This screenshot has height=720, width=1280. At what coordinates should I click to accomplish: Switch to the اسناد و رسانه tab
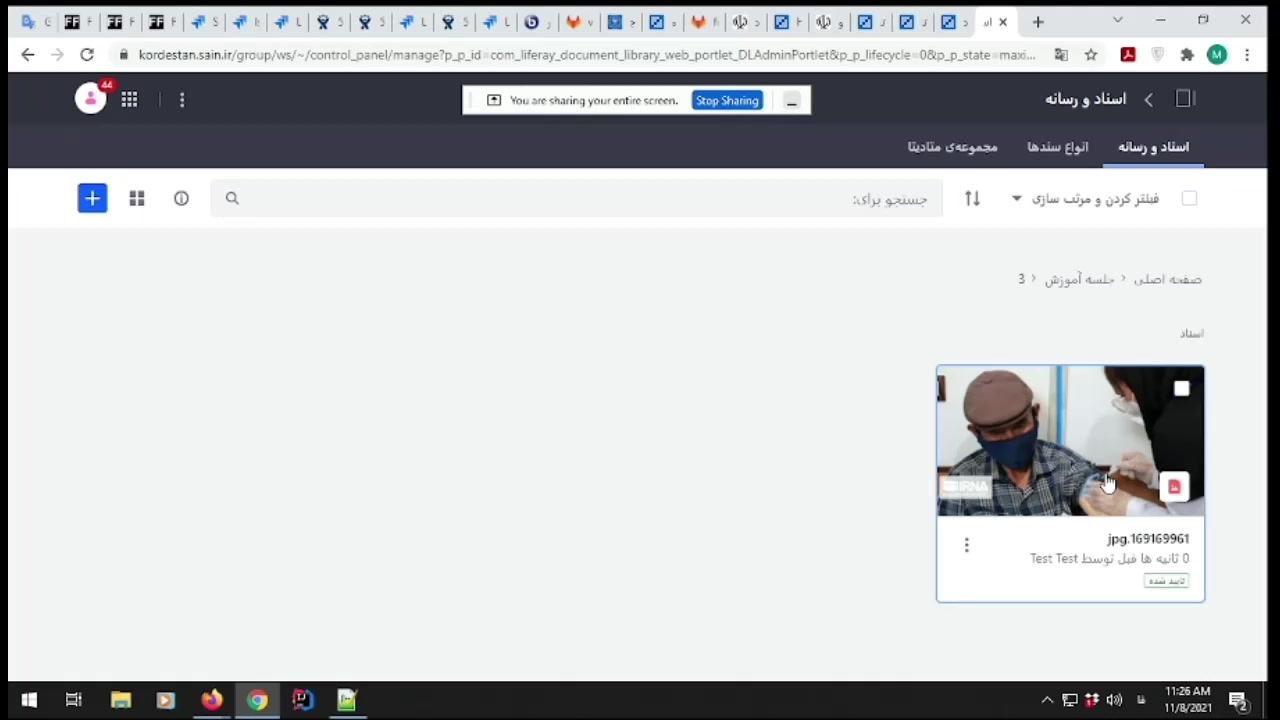[1153, 147]
